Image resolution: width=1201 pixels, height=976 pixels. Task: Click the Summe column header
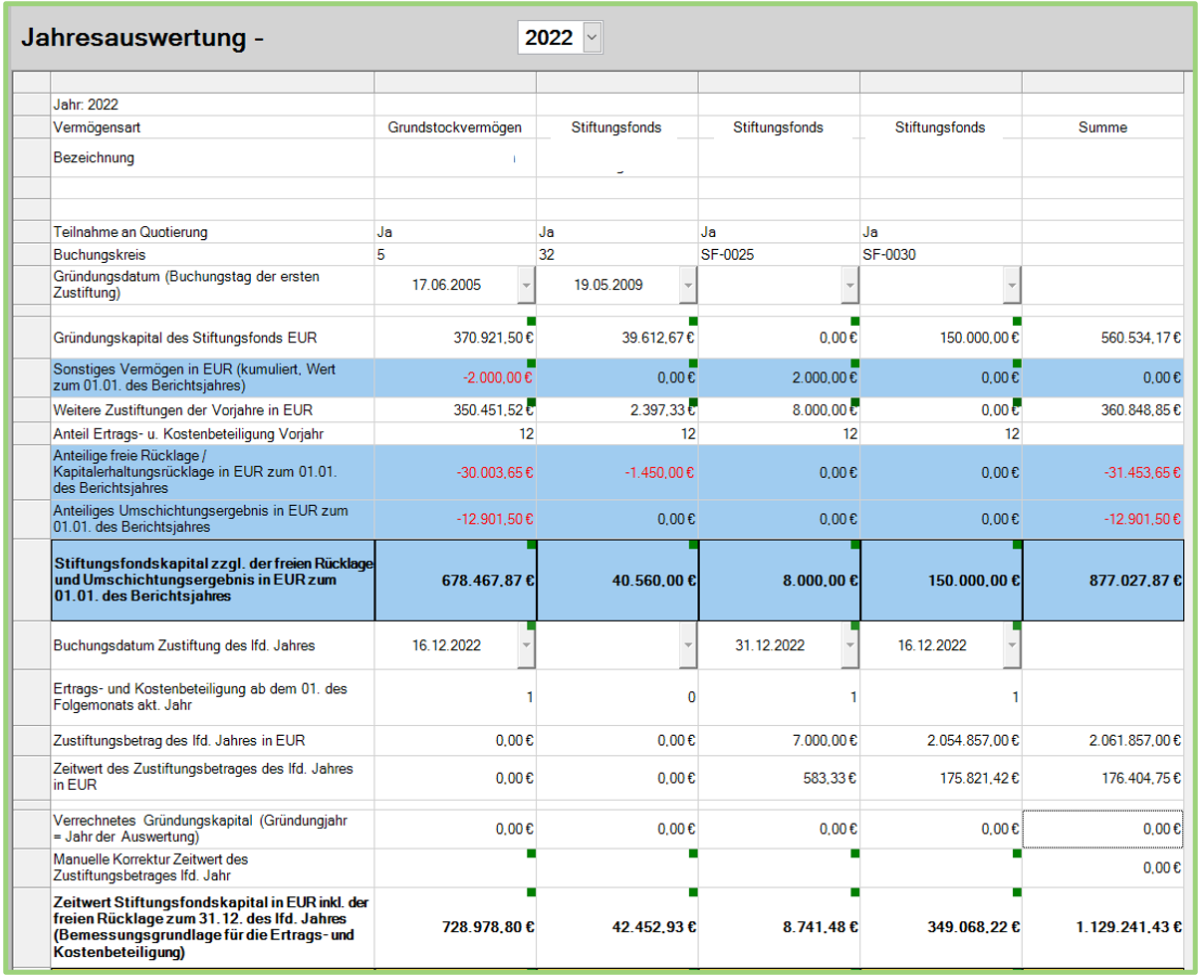click(x=1102, y=128)
